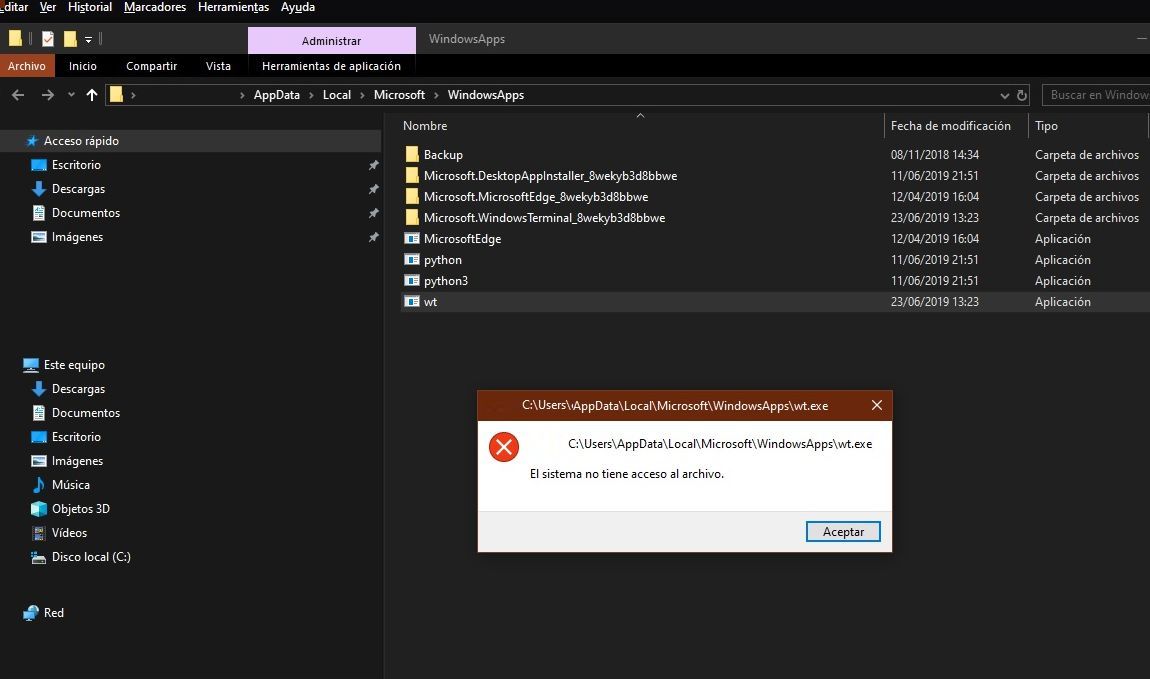Go up one folder level
Viewport: 1150px width, 679px height.
[92, 95]
